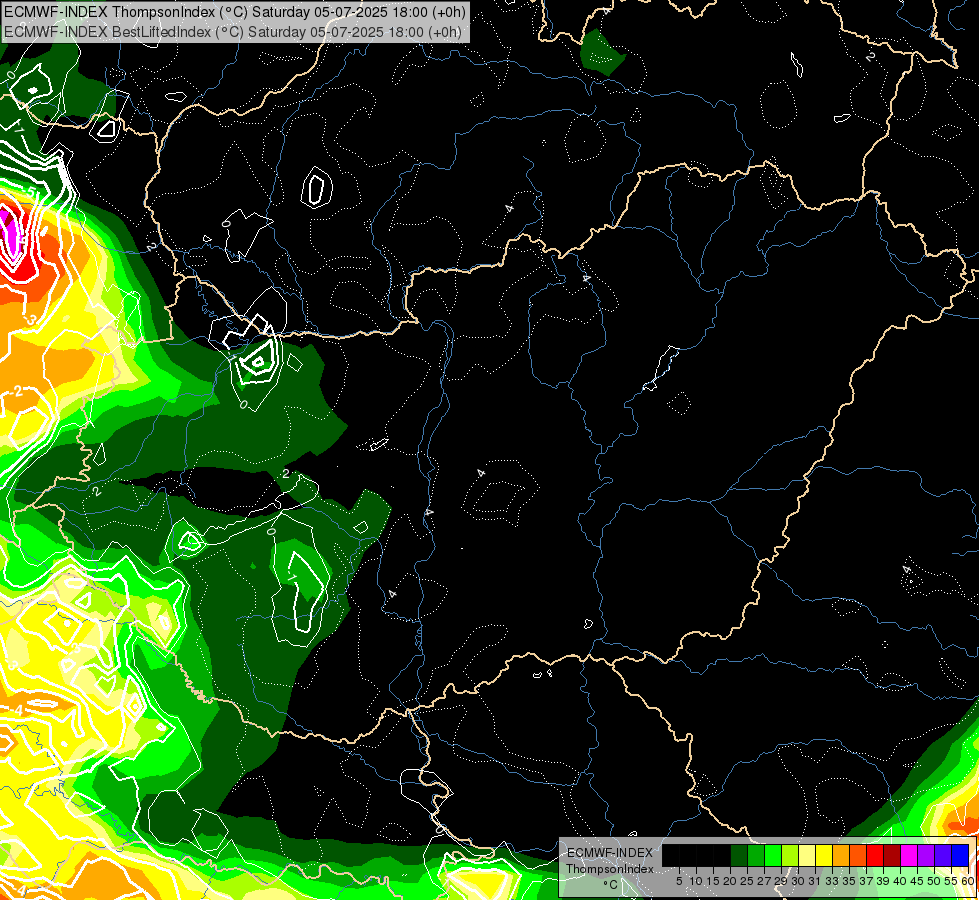Click the legend tick value 35
979x900 pixels.
point(849,881)
